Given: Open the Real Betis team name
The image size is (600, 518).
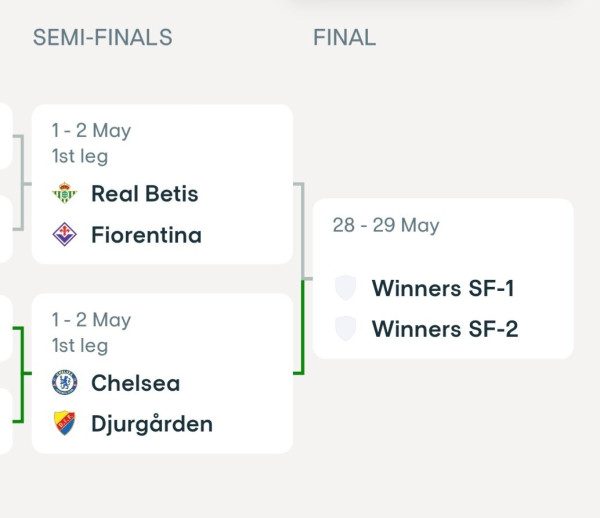Looking at the screenshot, I should point(145,194).
